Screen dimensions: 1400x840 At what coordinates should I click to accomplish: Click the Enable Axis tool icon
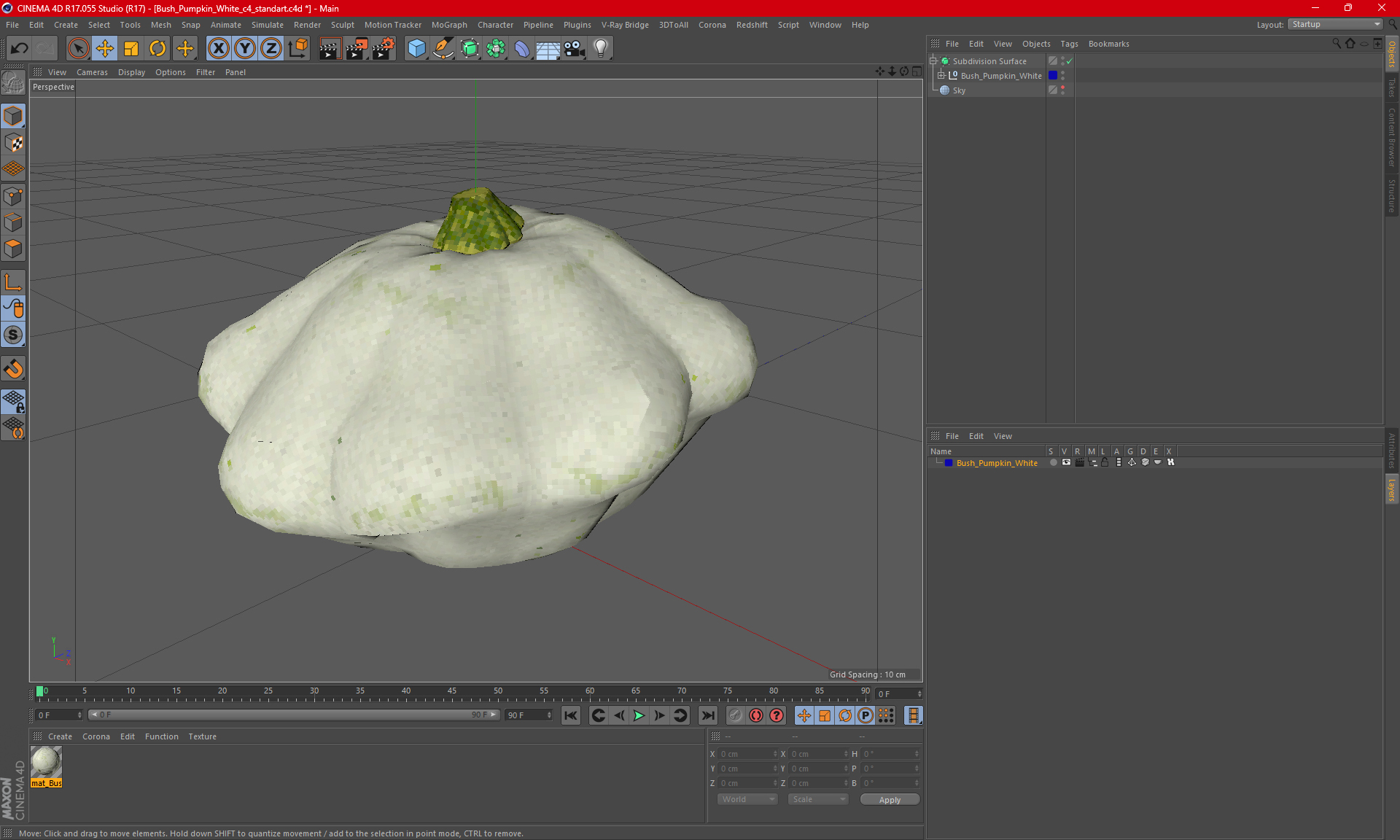click(x=13, y=282)
